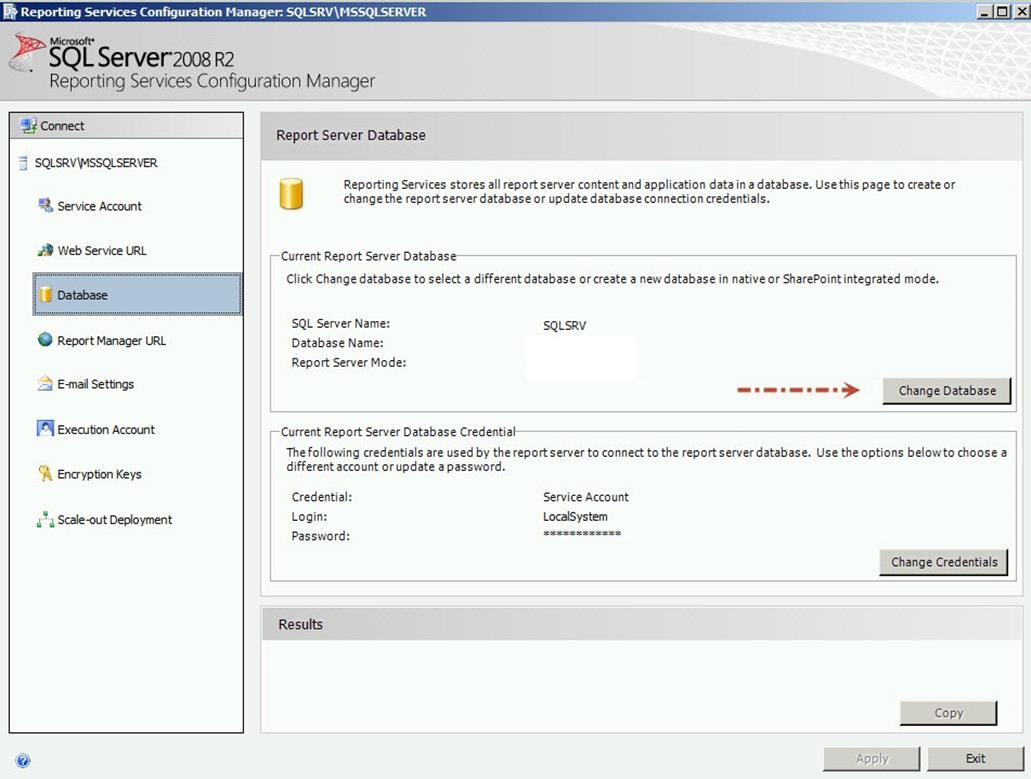
Task: Show the Scale-out Deployment page
Action: (114, 519)
